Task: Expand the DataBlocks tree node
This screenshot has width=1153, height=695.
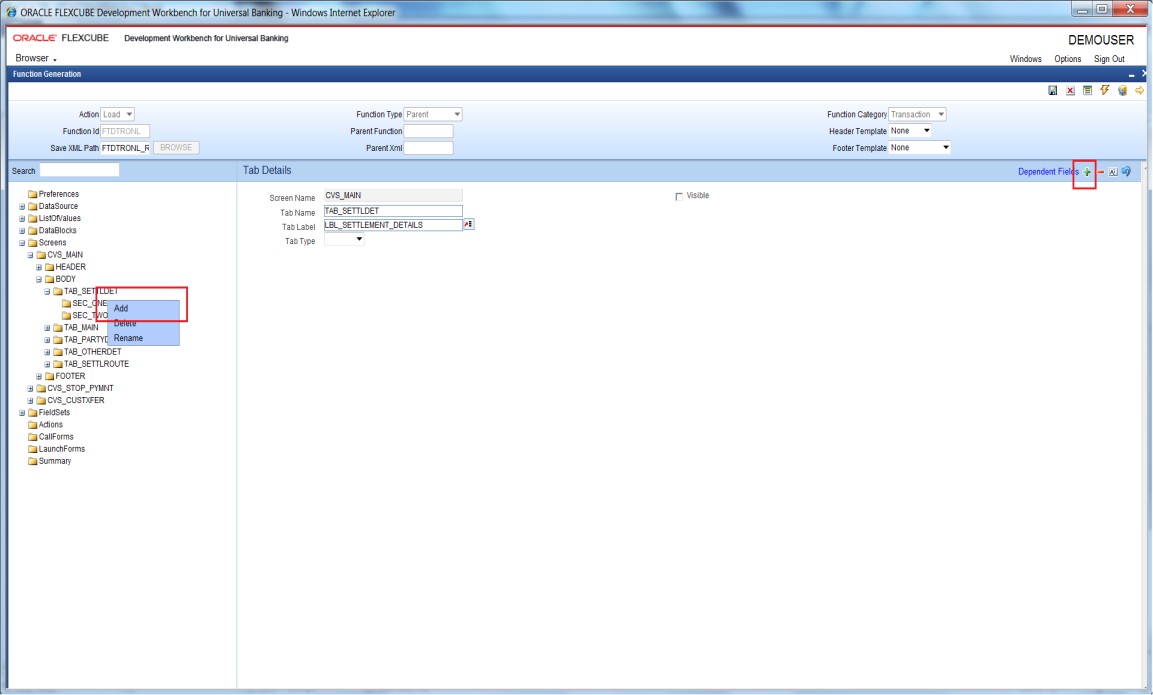Action: 22,231
